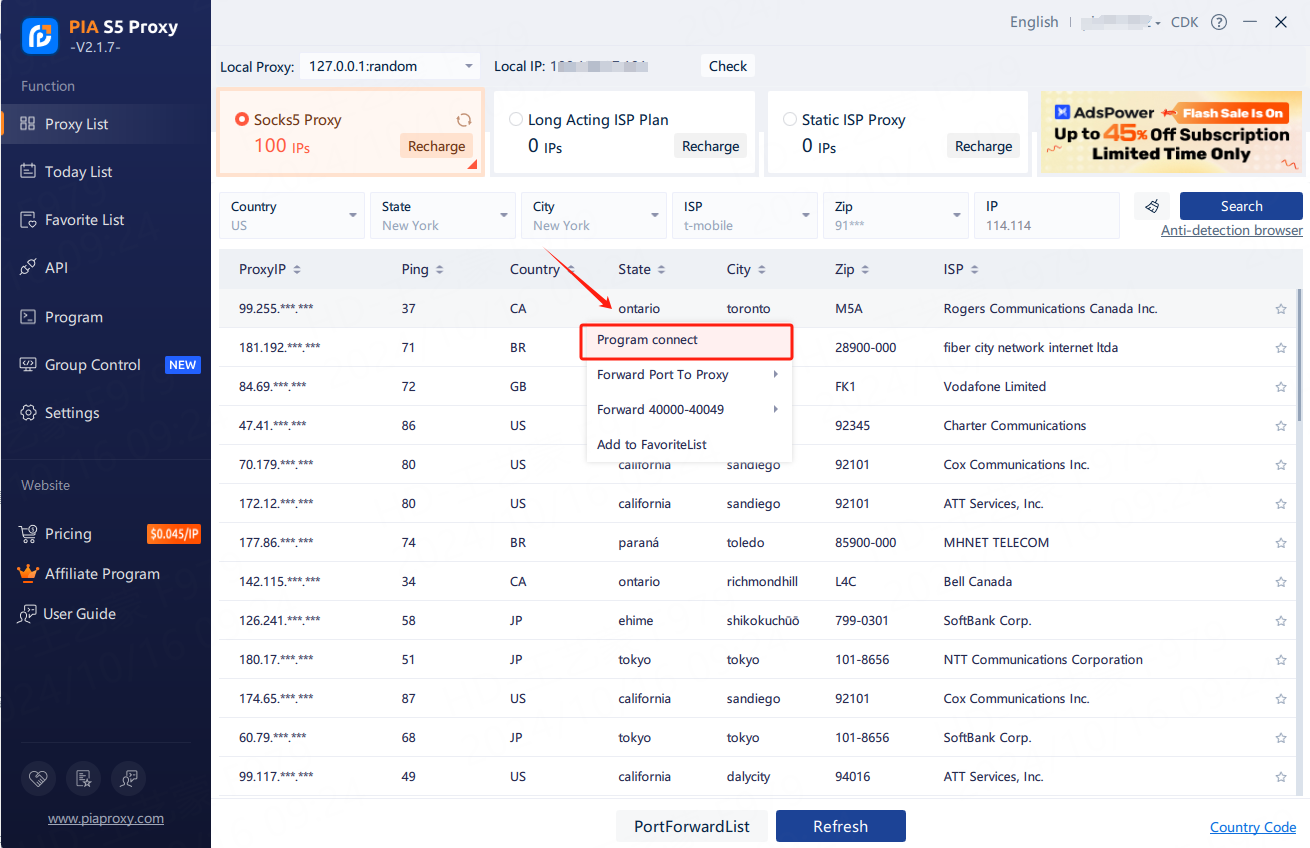Image resolution: width=1310 pixels, height=848 pixels.
Task: Click the chat support icon at sidebar bottom
Action: (129, 778)
